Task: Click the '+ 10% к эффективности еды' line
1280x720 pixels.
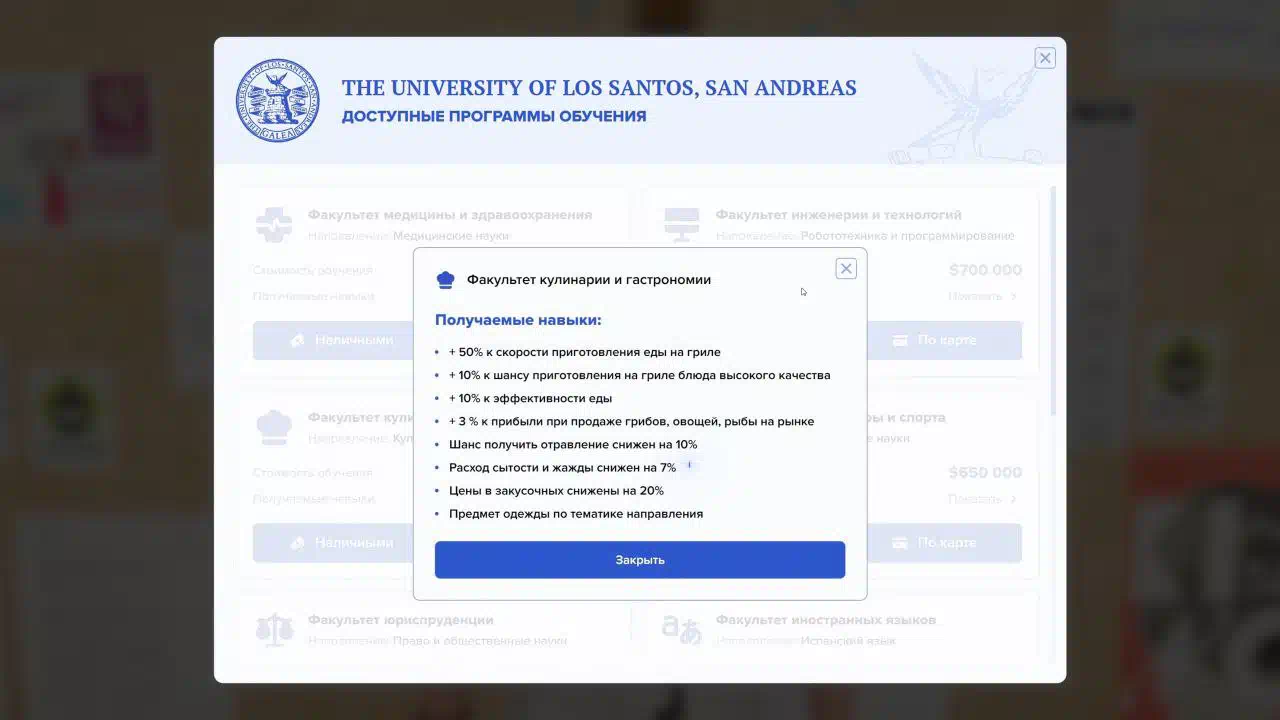Action: coord(530,398)
